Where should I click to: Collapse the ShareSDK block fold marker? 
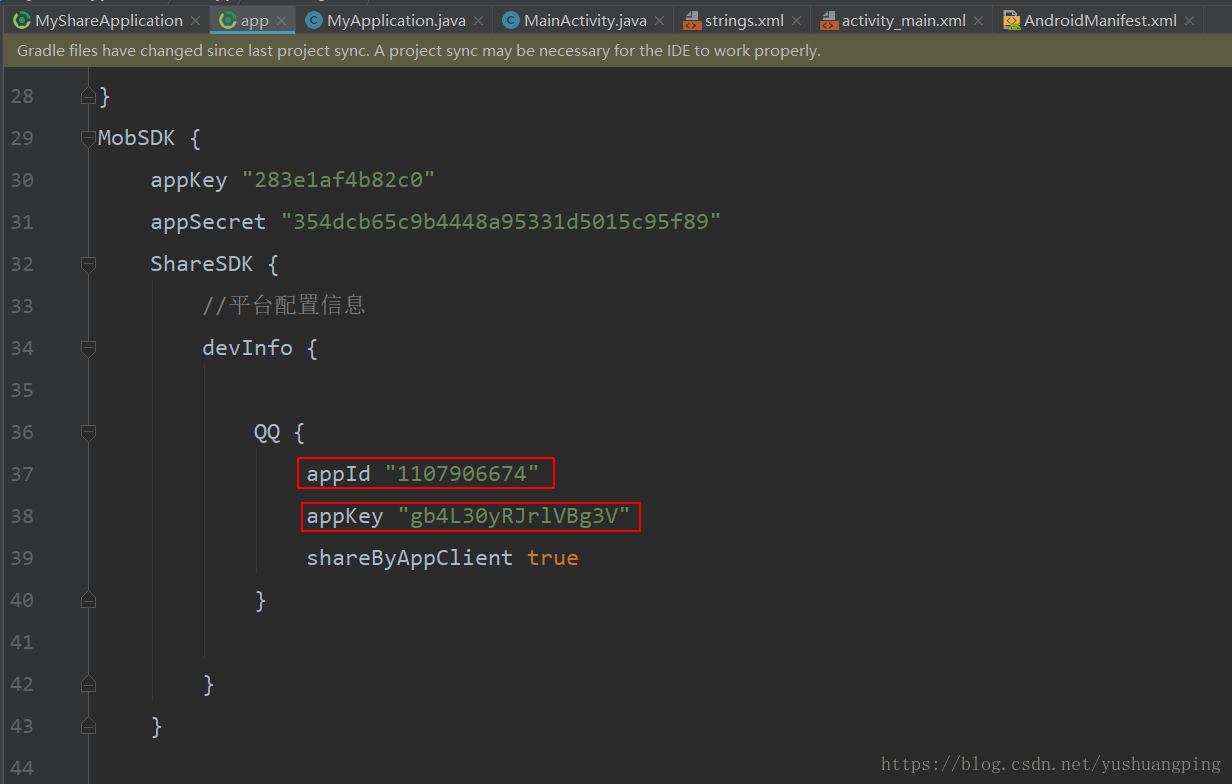88,264
